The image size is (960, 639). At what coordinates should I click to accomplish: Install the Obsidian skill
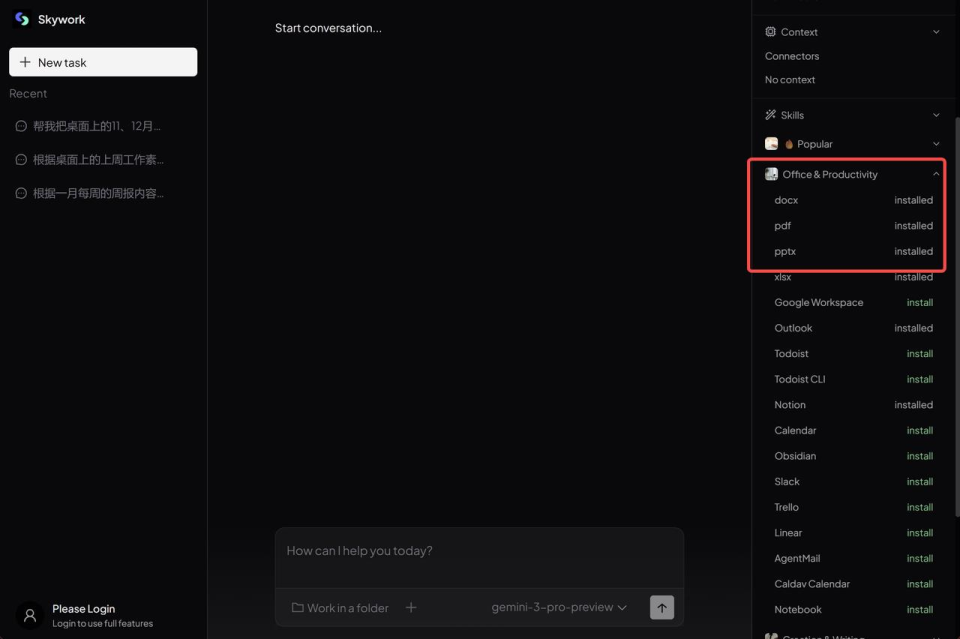point(920,456)
